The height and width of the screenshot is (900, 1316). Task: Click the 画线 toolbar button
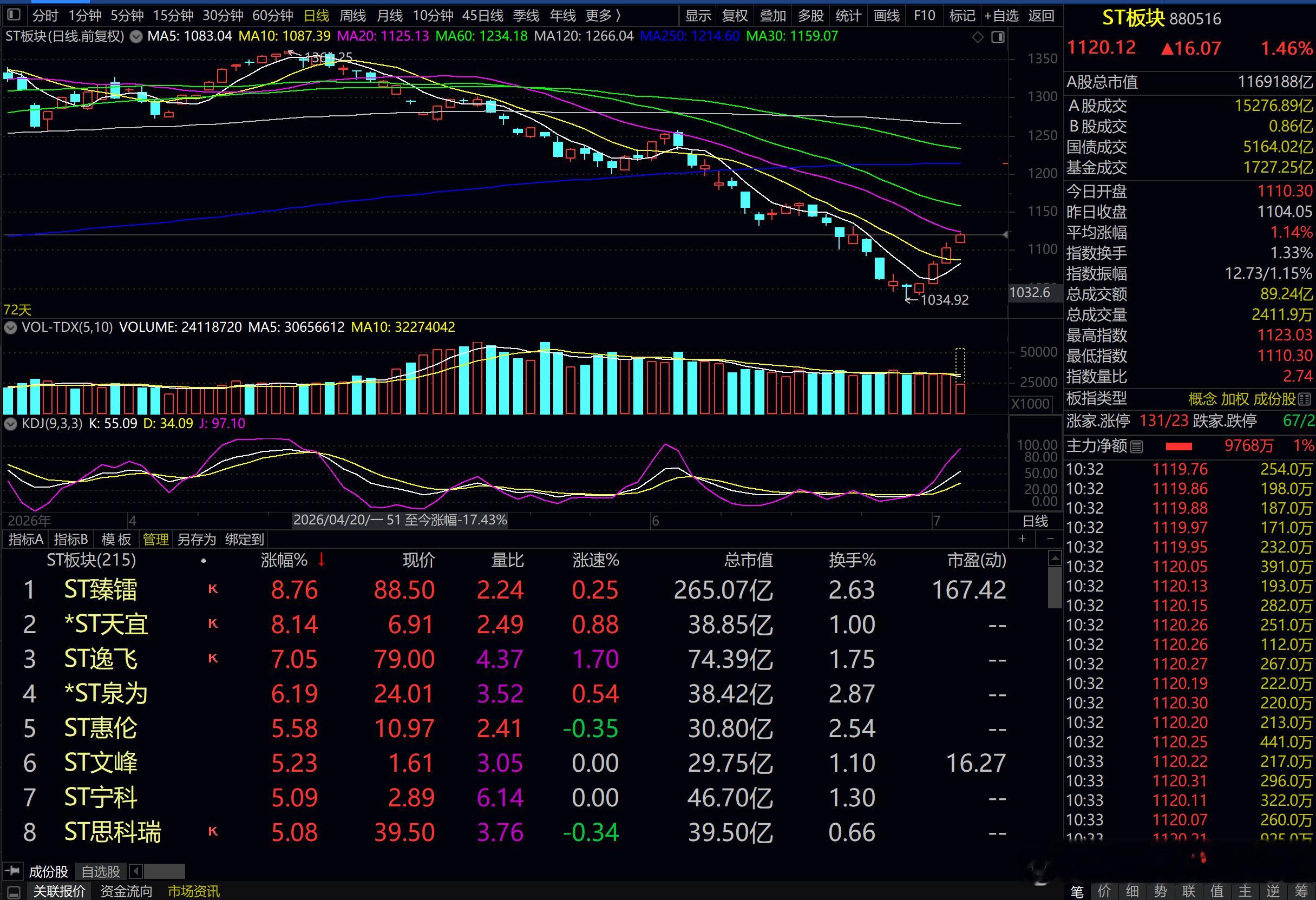pyautogui.click(x=886, y=15)
